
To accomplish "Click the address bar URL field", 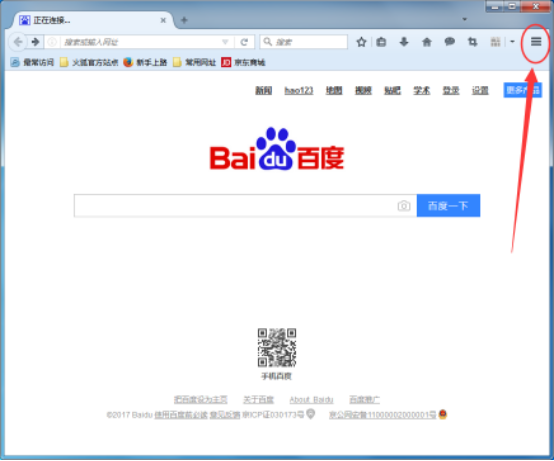I will point(140,42).
